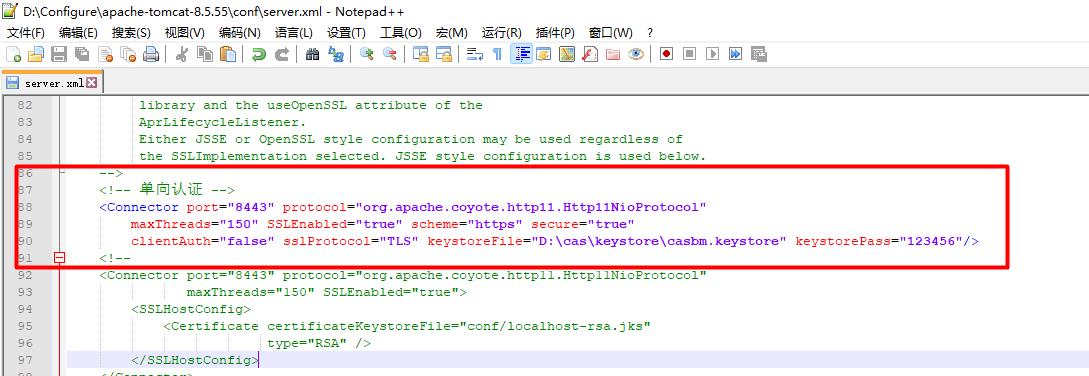Print the current document
1089x376 pixels.
[x=151, y=54]
